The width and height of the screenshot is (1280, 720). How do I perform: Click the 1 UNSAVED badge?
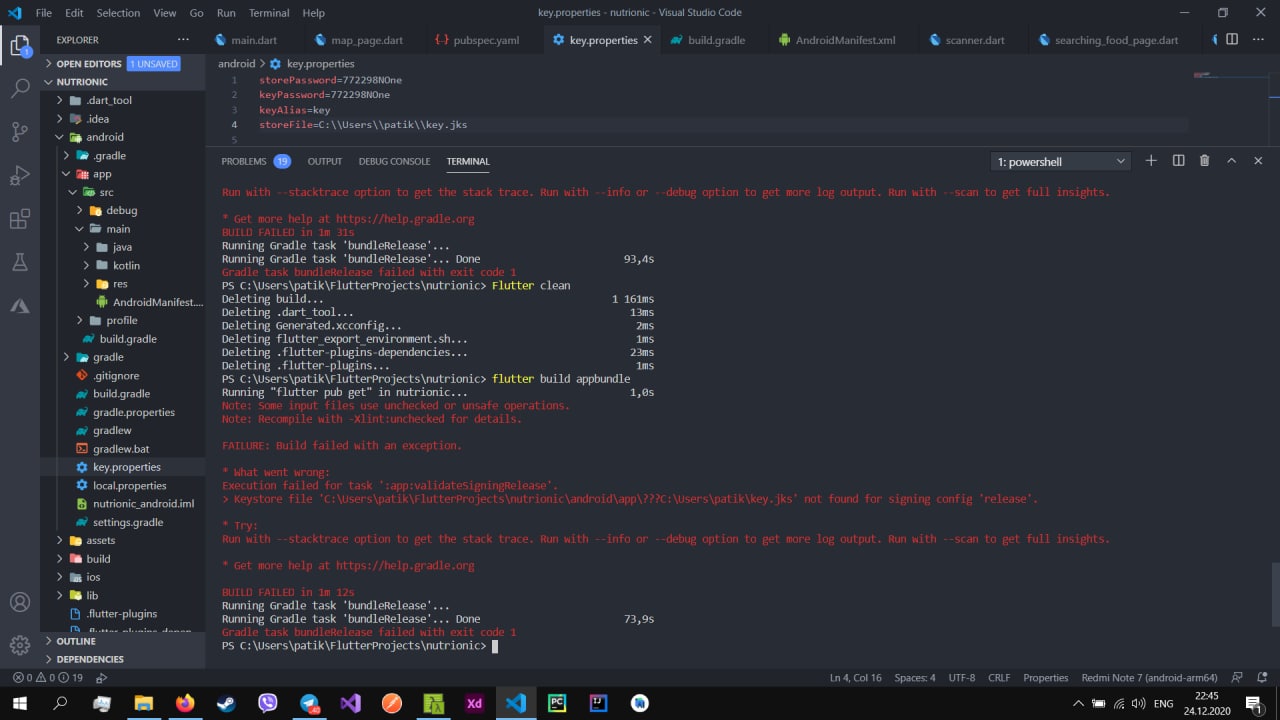(x=153, y=64)
